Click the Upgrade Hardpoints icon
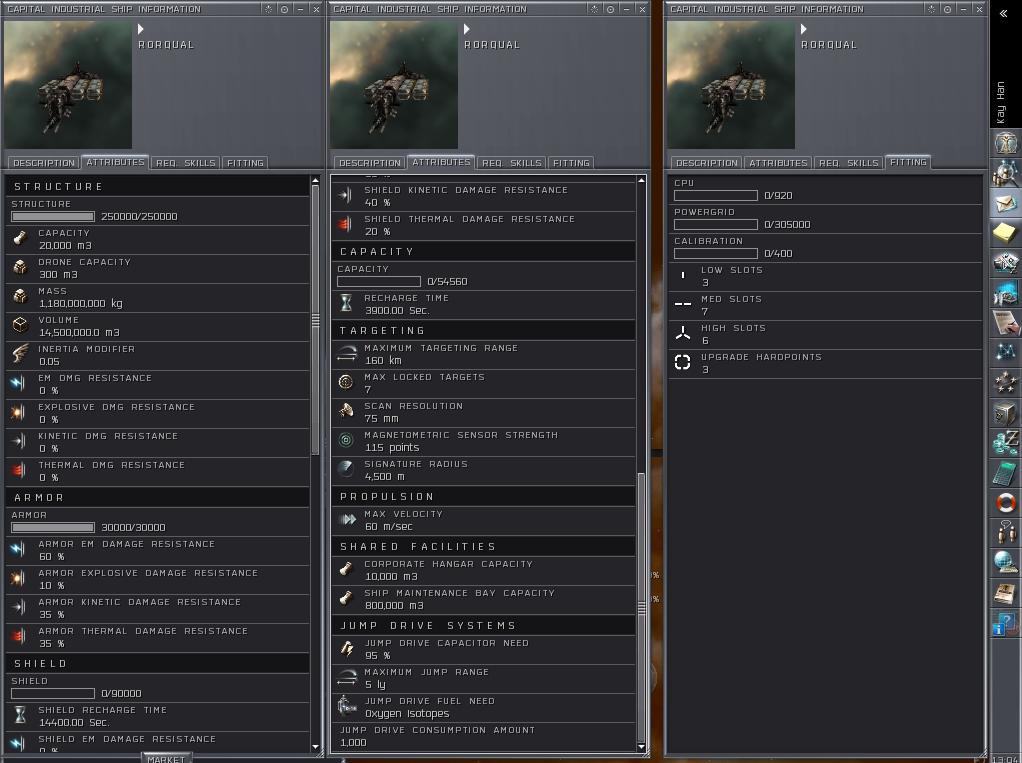Image resolution: width=1022 pixels, height=763 pixels. [682, 362]
